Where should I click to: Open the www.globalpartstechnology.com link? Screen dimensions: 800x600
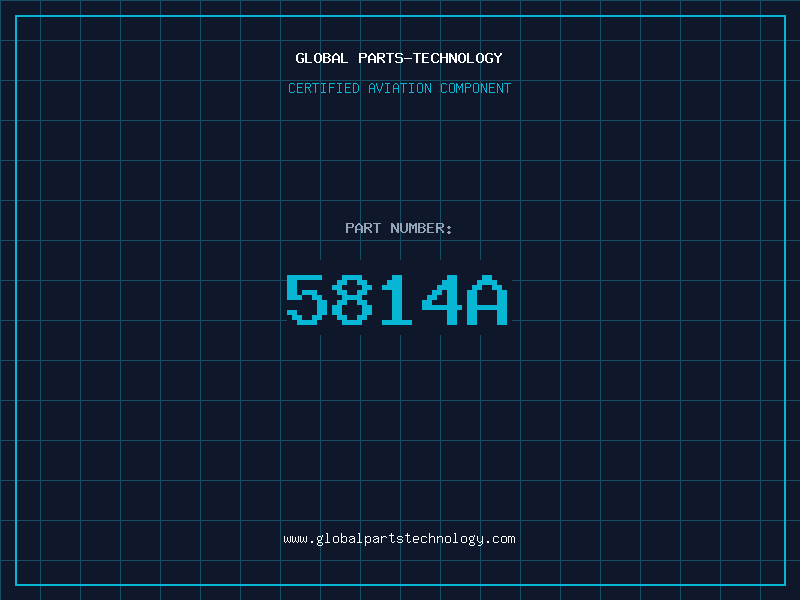pyautogui.click(x=399, y=539)
